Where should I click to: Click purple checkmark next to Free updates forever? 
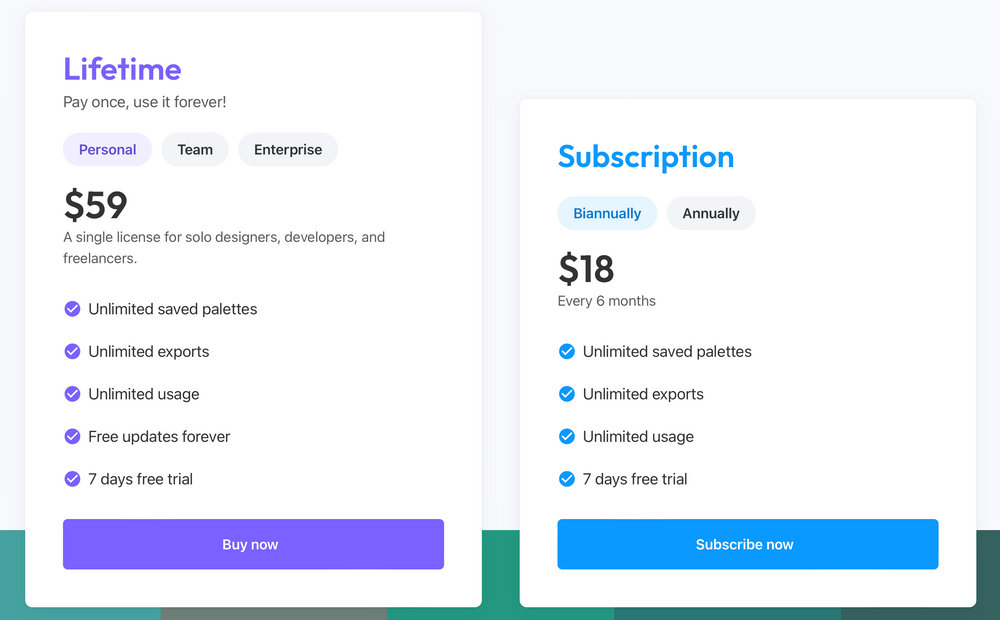click(72, 436)
